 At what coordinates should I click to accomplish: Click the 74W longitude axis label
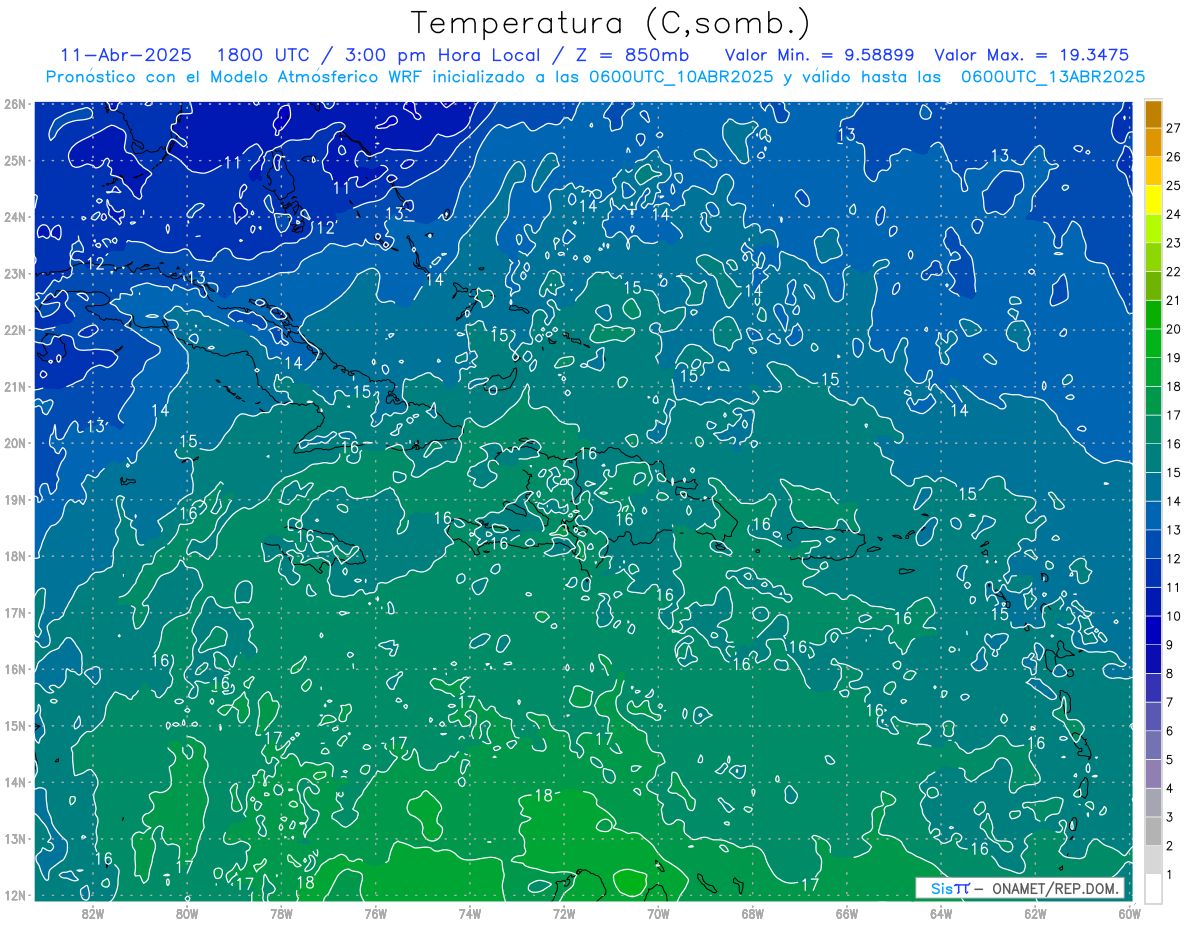[470, 913]
